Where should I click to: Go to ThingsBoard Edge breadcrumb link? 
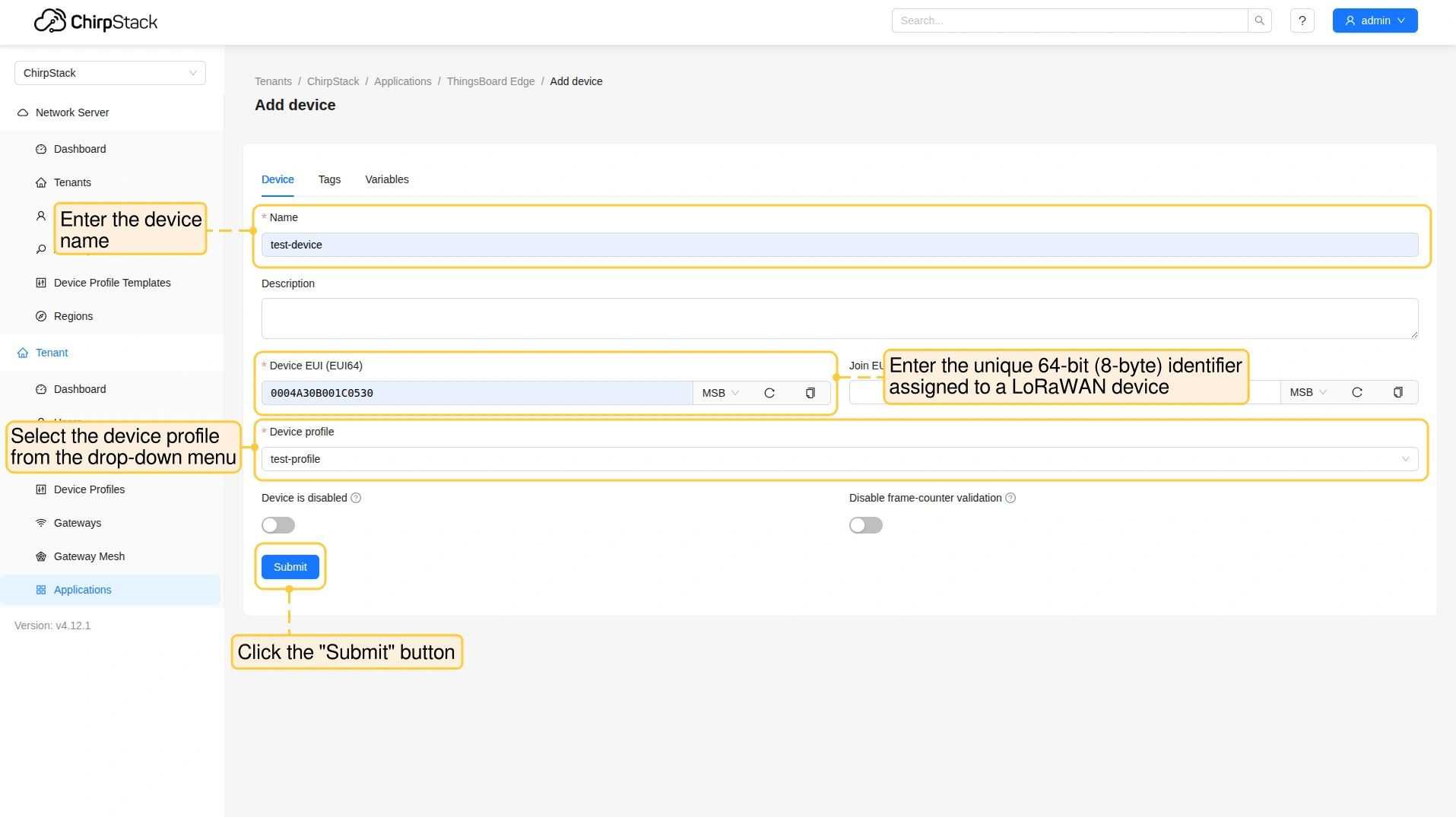coord(490,81)
